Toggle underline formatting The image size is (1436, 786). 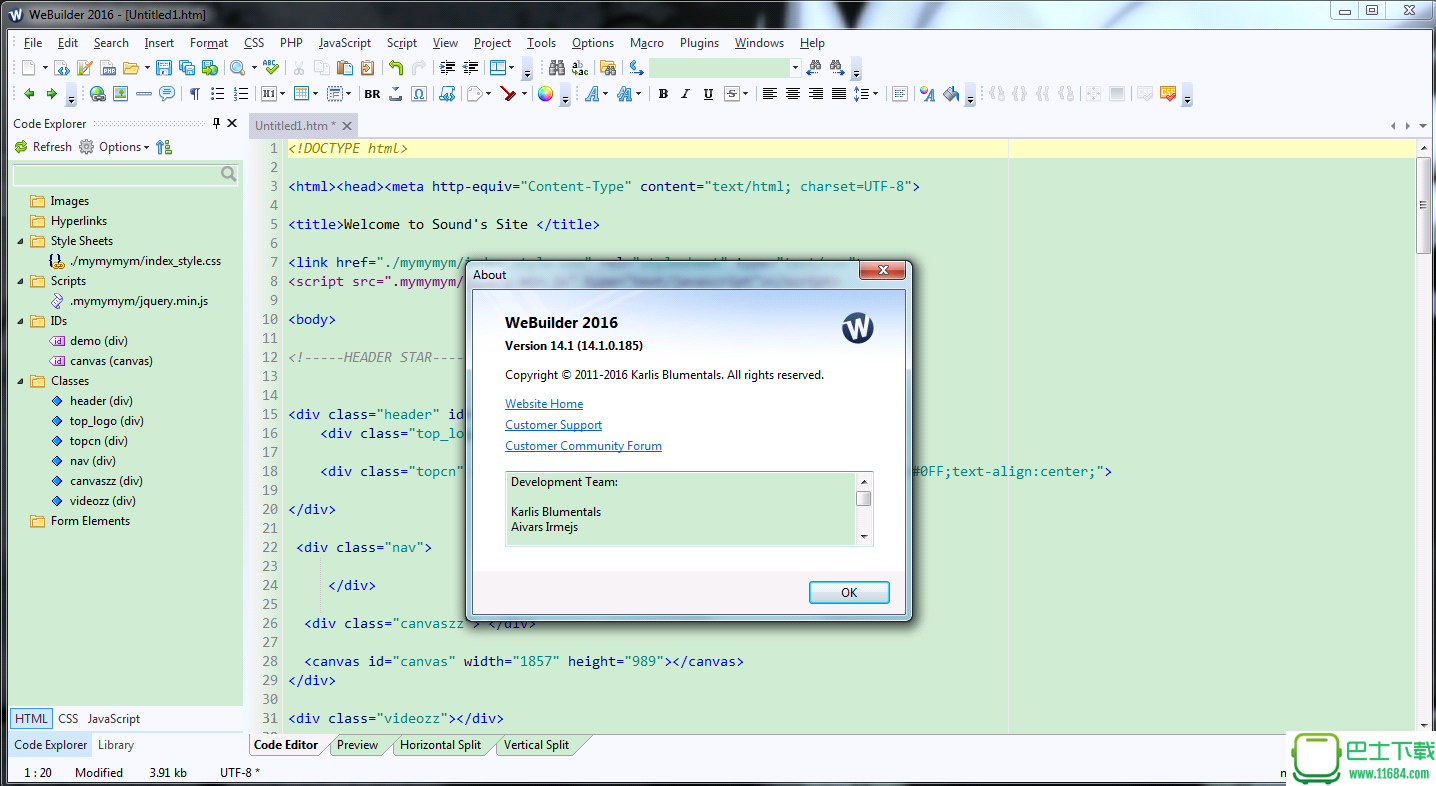click(708, 94)
